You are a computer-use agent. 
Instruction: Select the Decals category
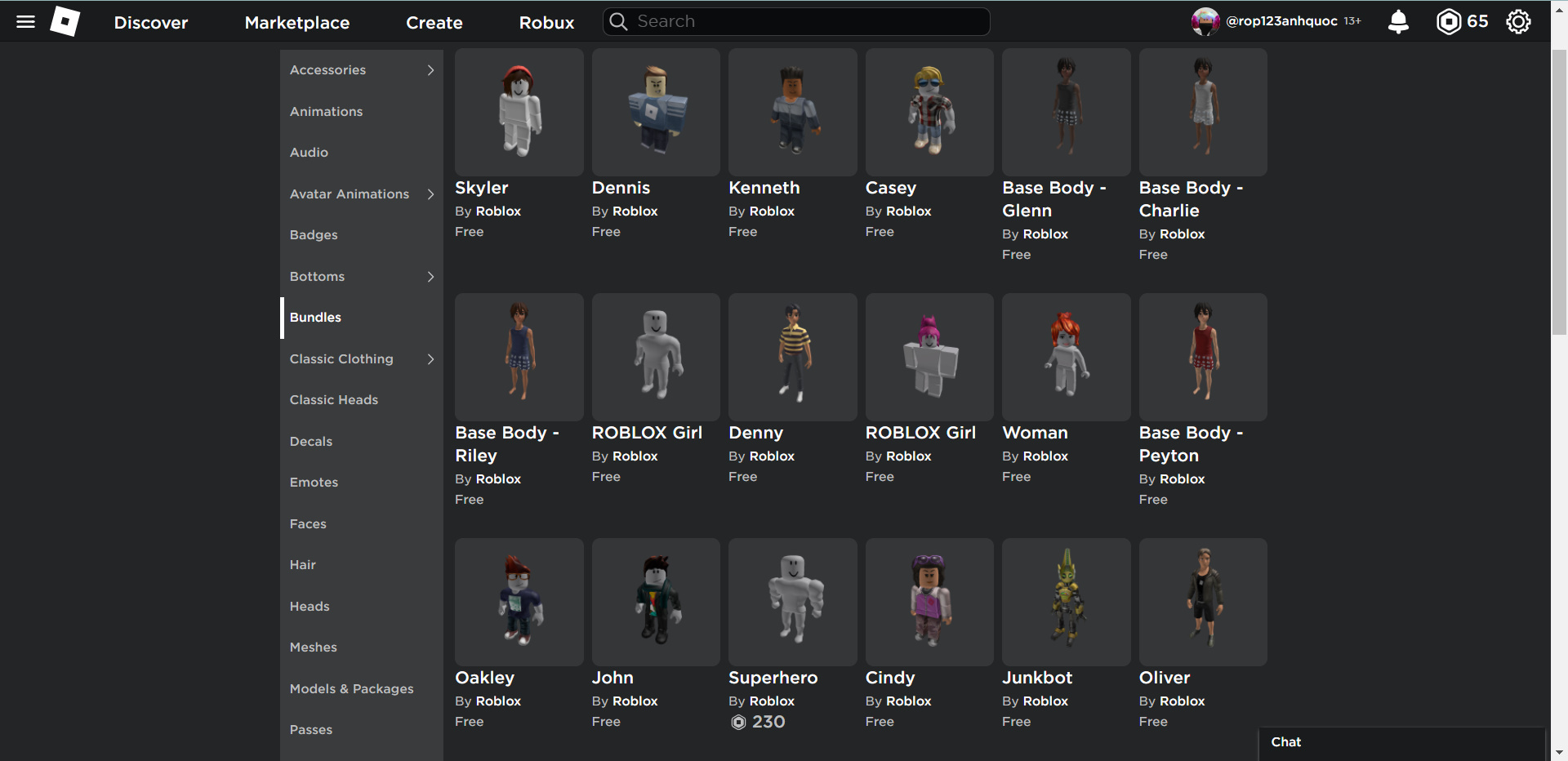(x=362, y=442)
